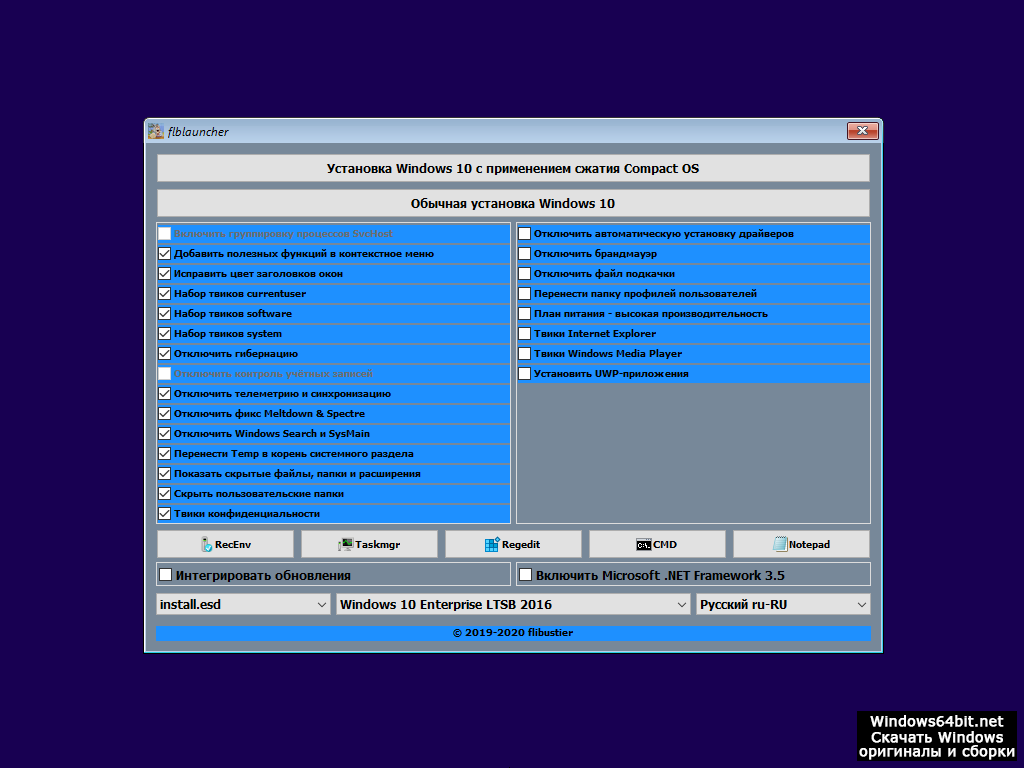
Task: Click the © 2019-2020 flibustier footer bar
Action: click(513, 633)
